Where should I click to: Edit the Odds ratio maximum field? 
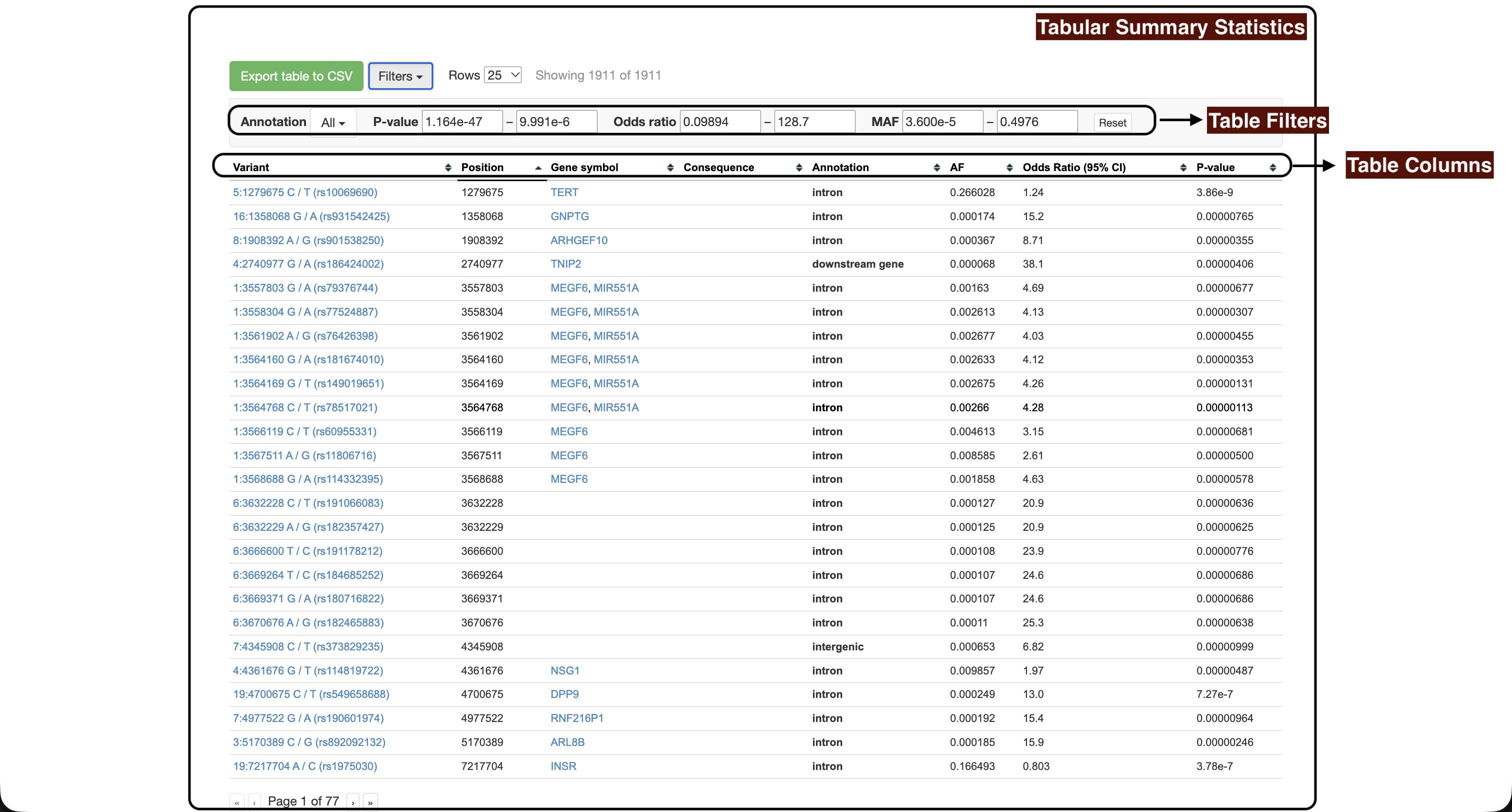(814, 122)
